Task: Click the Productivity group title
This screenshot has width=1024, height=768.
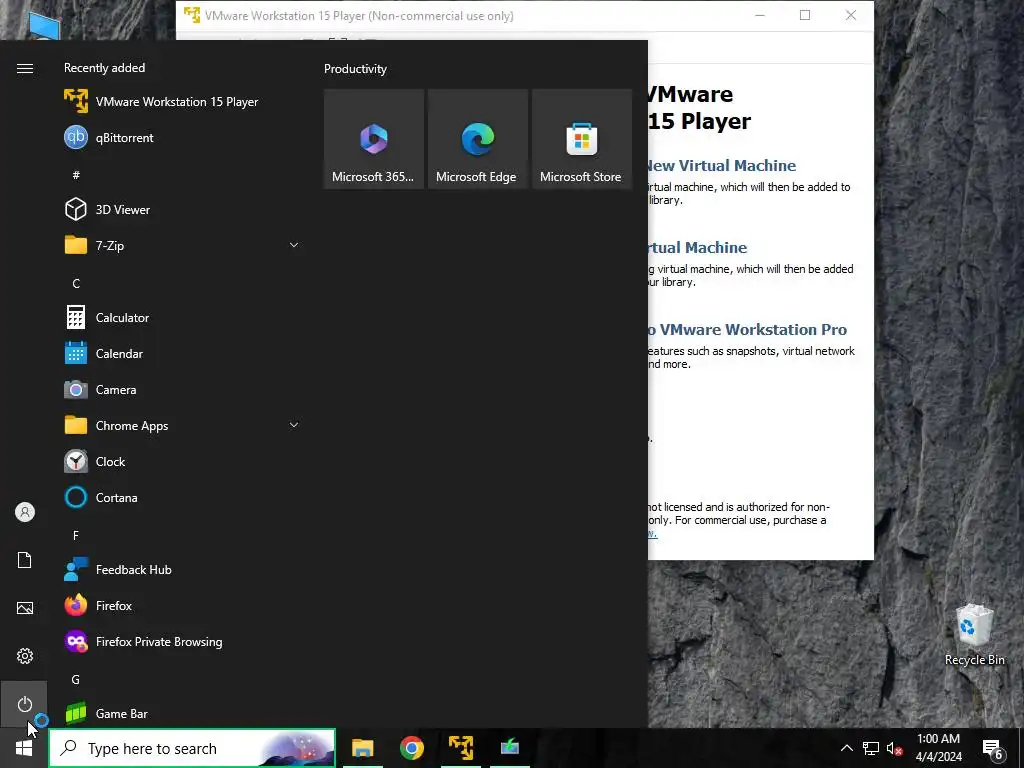Action: point(355,69)
